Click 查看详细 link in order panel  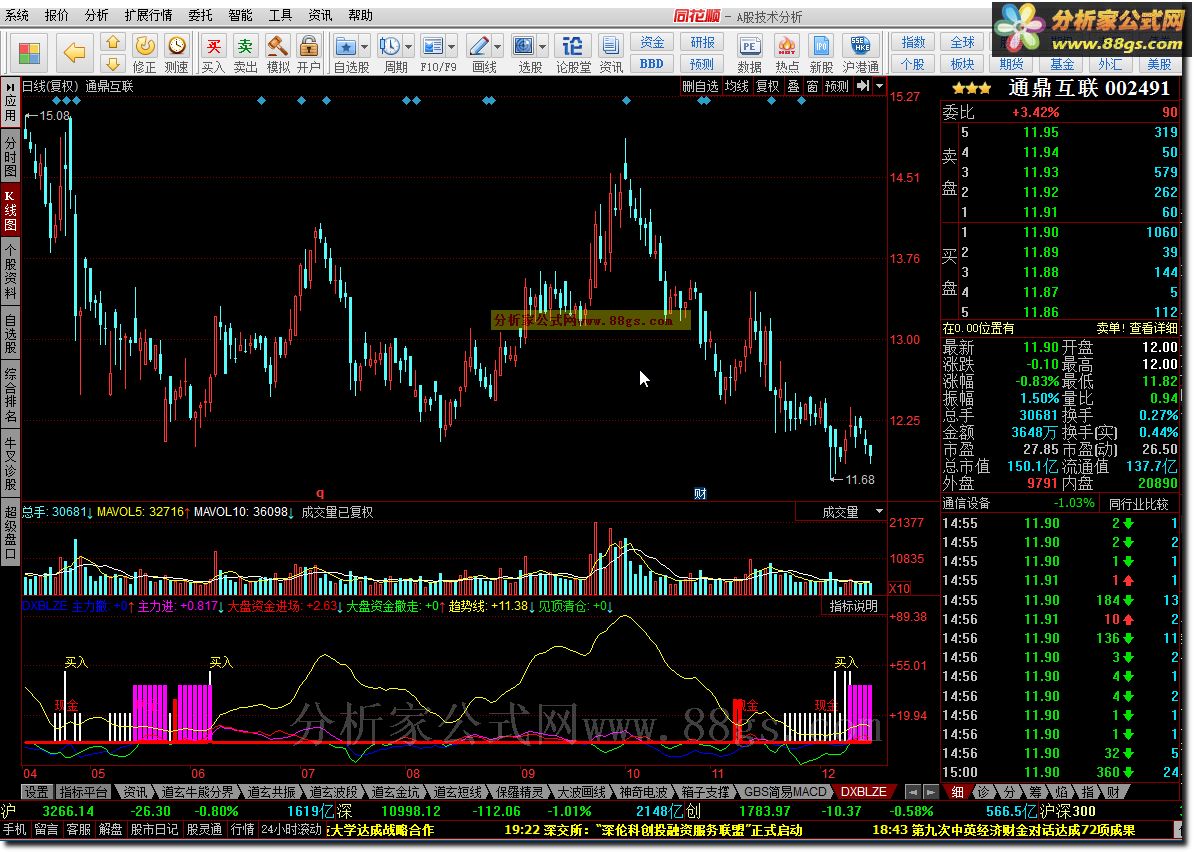(x=1153, y=328)
